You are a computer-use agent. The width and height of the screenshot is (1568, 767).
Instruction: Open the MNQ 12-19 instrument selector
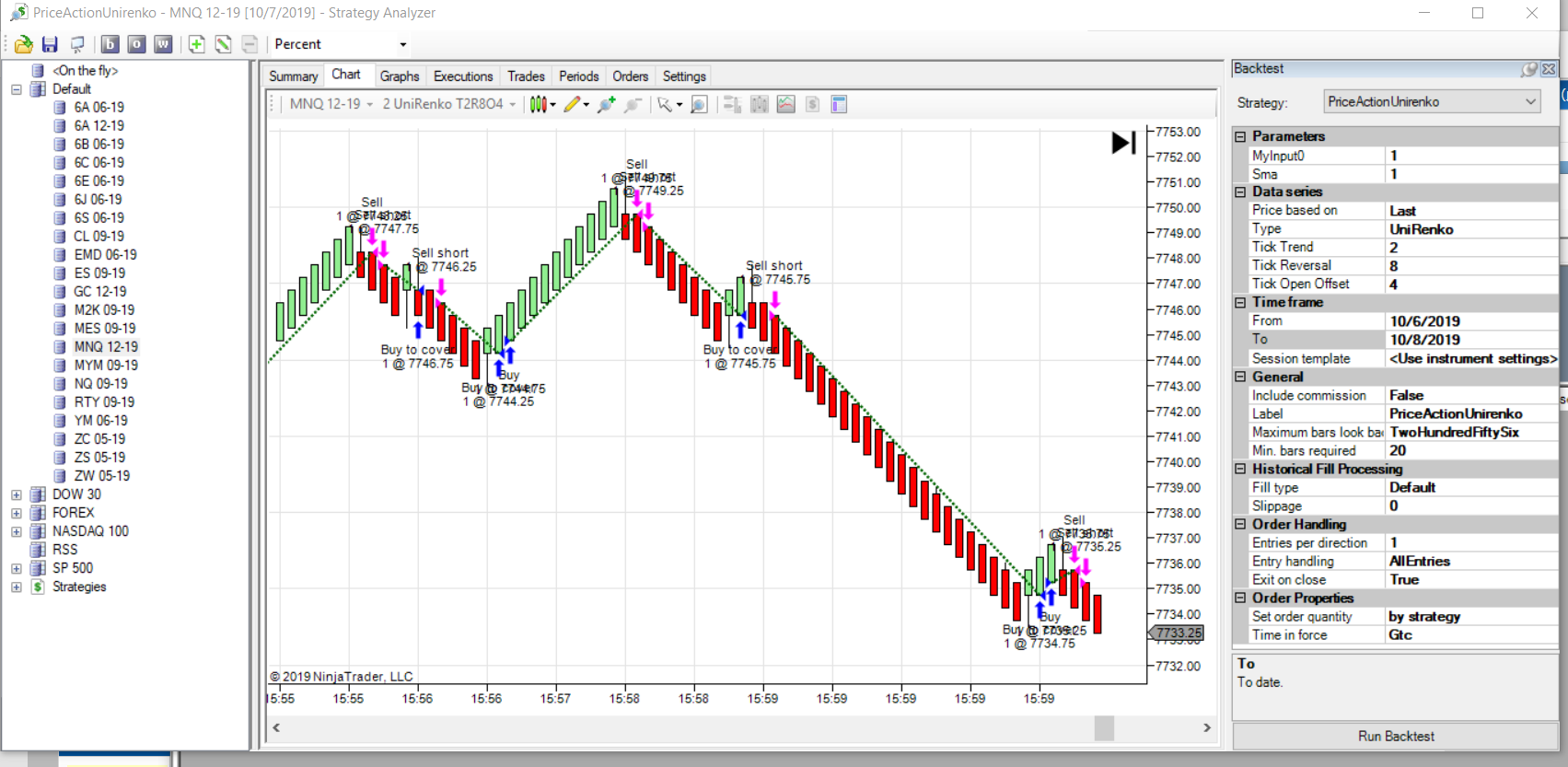coord(331,104)
